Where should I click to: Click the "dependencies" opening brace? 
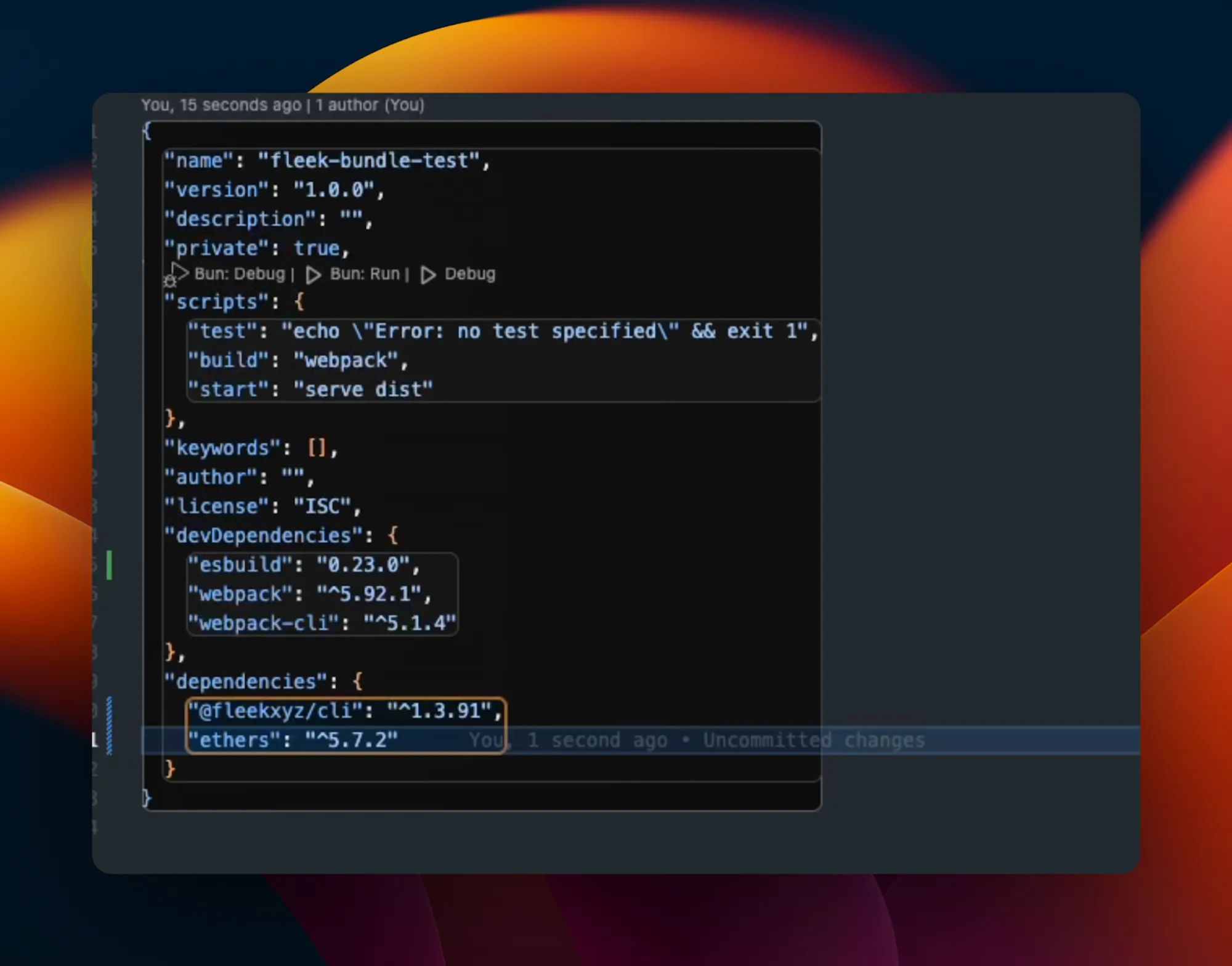click(x=357, y=681)
